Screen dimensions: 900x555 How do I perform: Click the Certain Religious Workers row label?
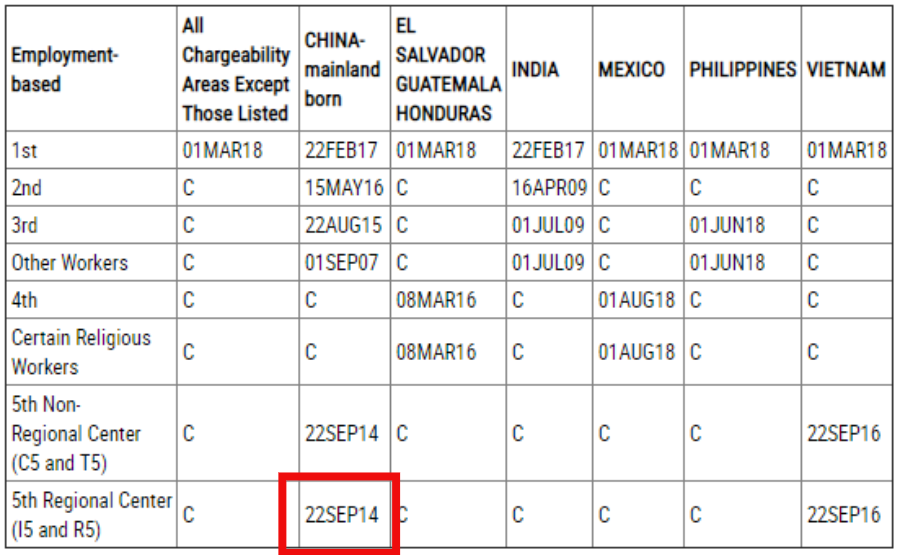pos(81,352)
